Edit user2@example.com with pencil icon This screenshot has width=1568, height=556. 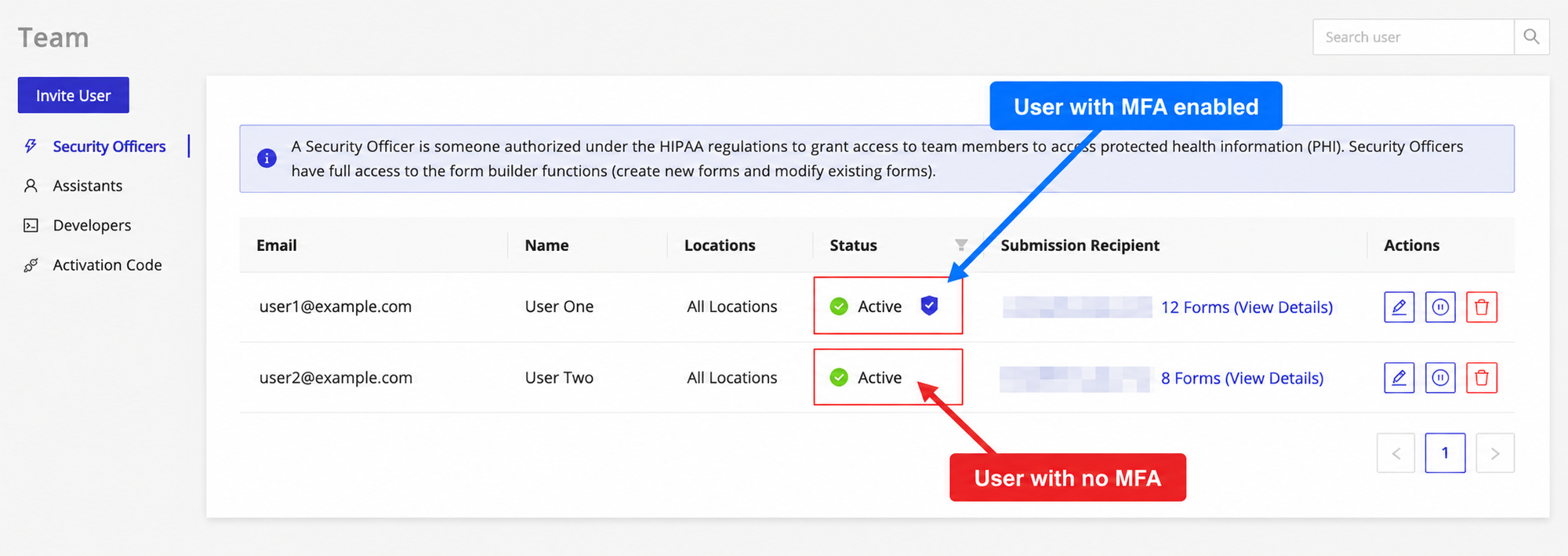pos(1399,377)
